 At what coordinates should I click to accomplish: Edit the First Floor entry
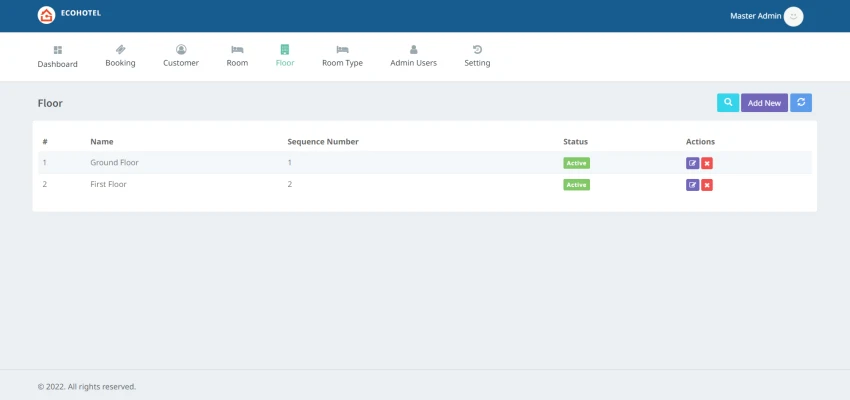692,185
